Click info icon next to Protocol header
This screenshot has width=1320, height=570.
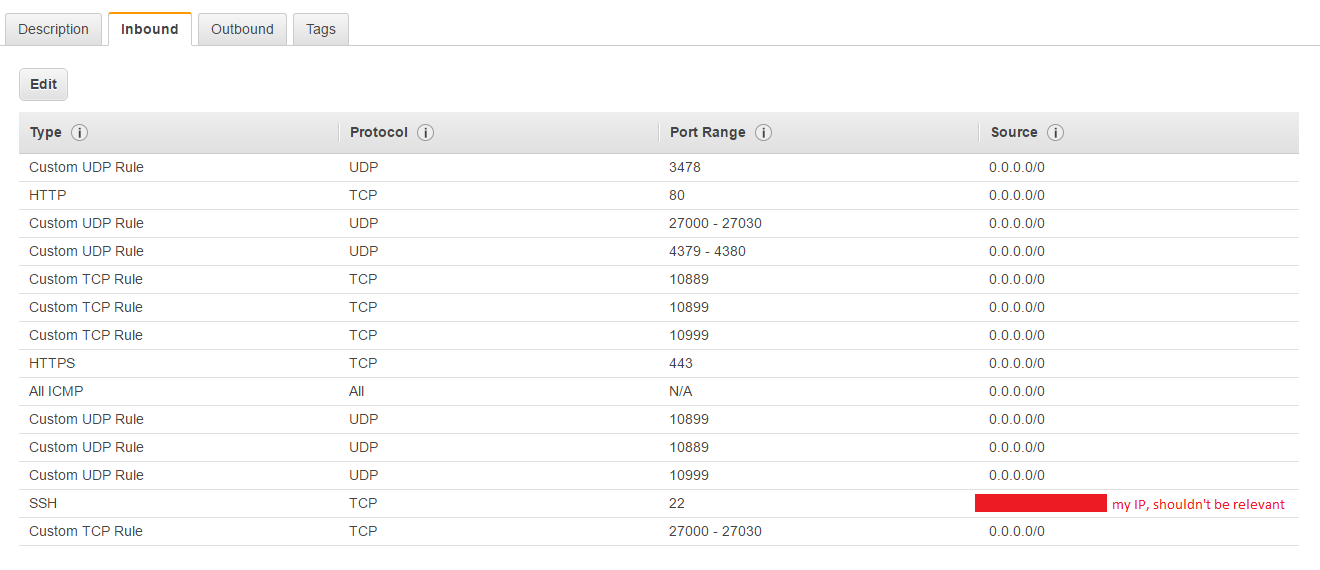click(425, 133)
